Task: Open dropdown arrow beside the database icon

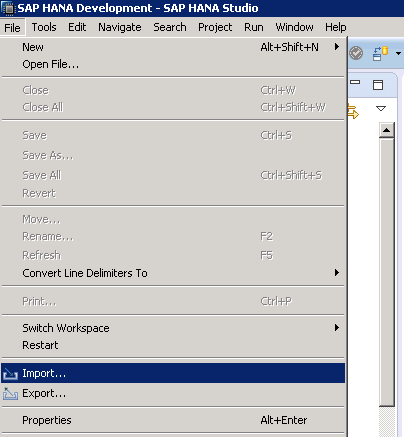Action: click(x=398, y=53)
